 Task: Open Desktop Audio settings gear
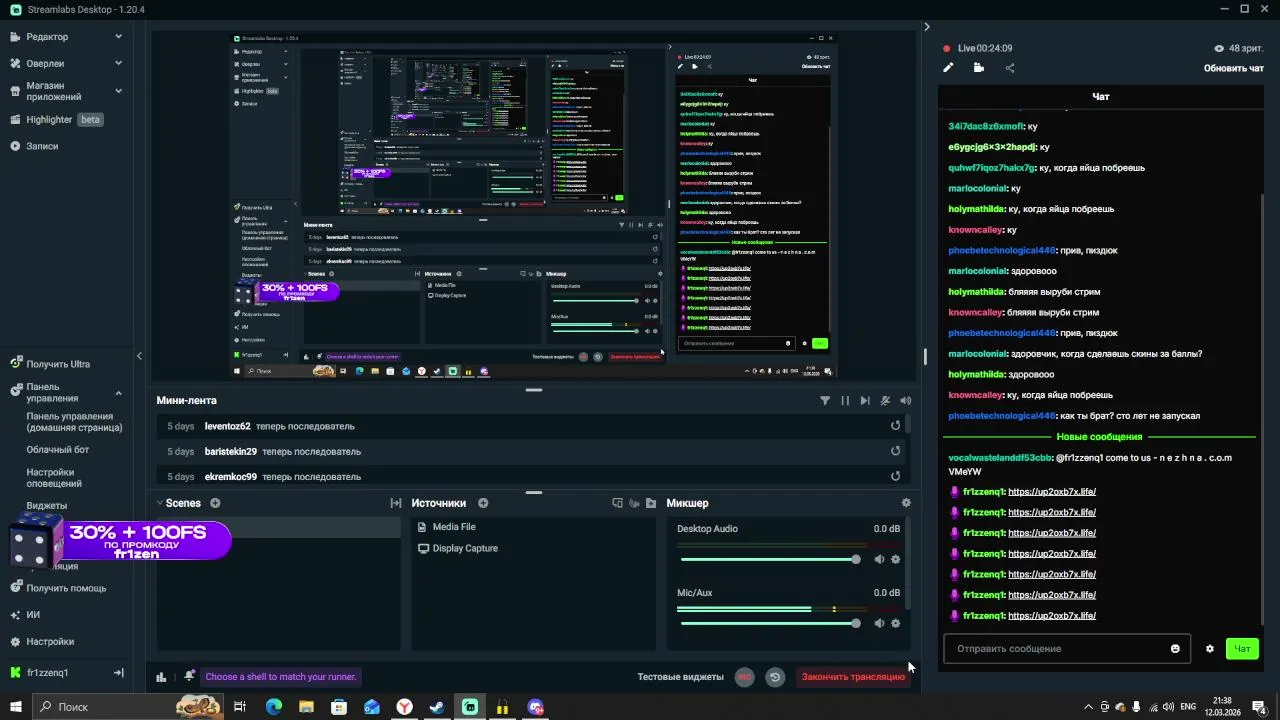tap(895, 560)
